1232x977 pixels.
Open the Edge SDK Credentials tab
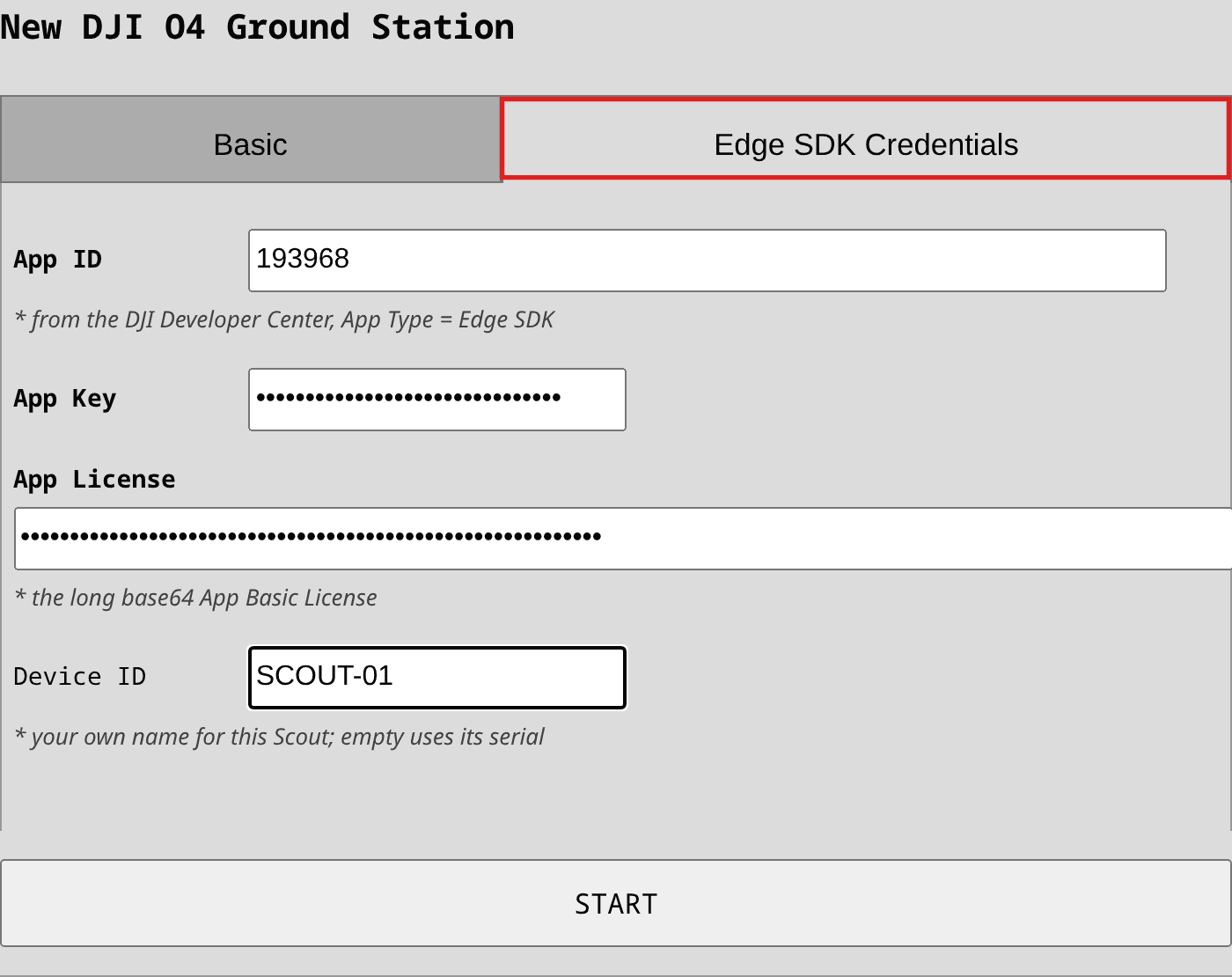click(x=866, y=140)
